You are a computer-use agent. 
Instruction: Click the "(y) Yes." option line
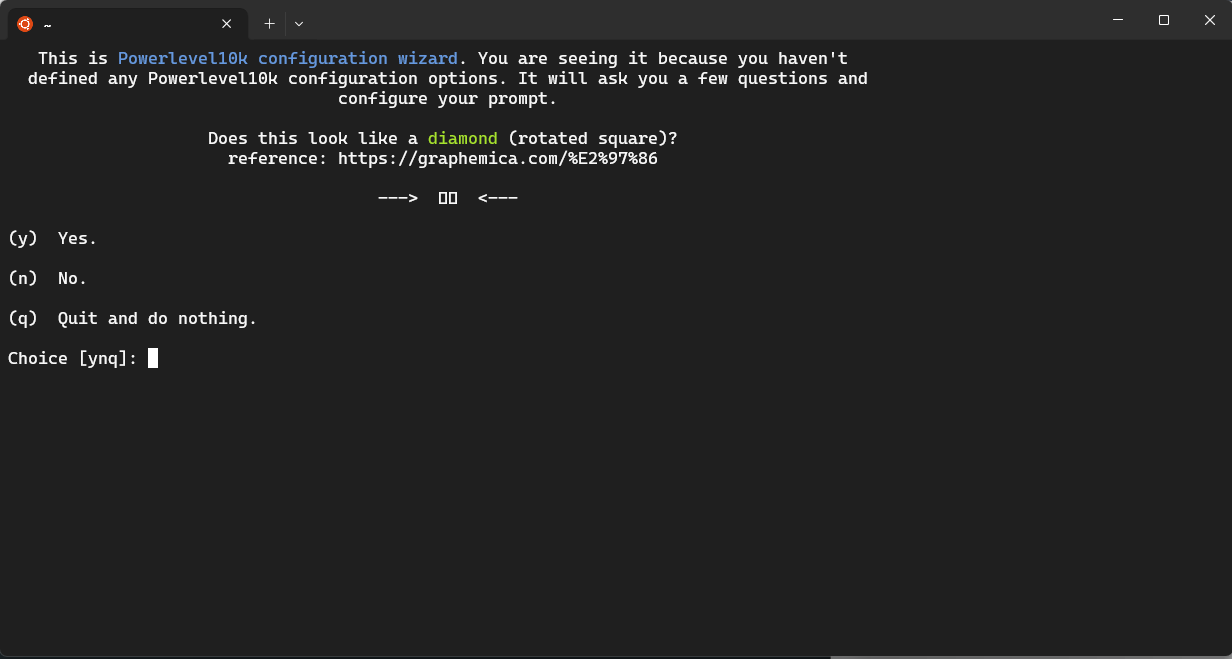pos(53,238)
